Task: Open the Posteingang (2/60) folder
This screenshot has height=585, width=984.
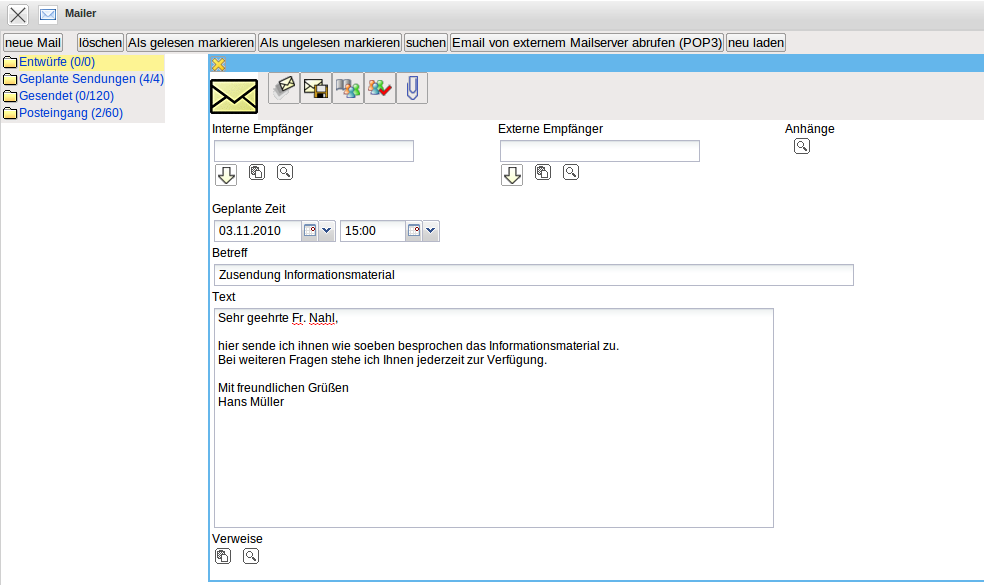Action: tap(70, 112)
